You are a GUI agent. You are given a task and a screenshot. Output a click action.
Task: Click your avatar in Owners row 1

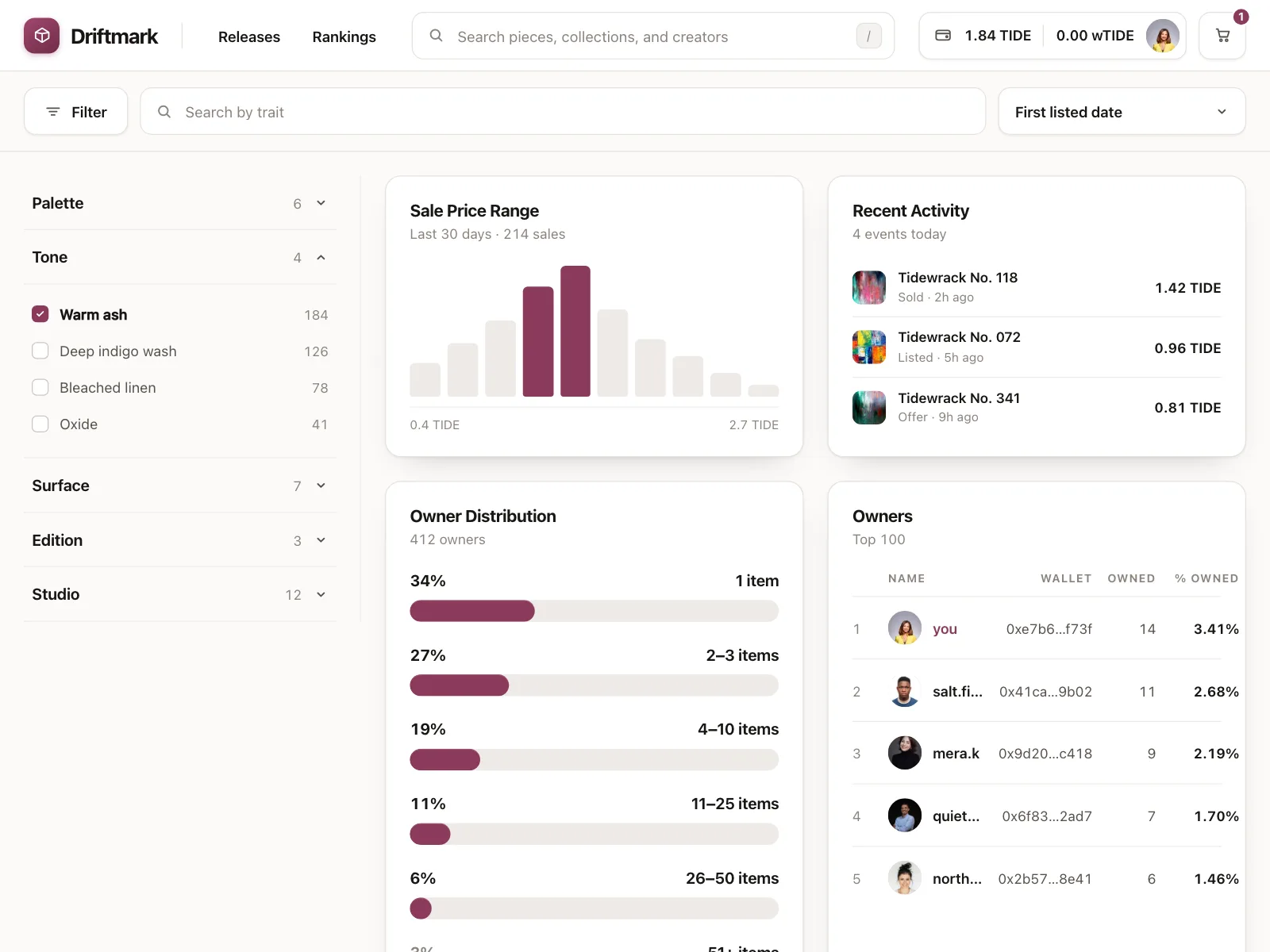point(904,628)
